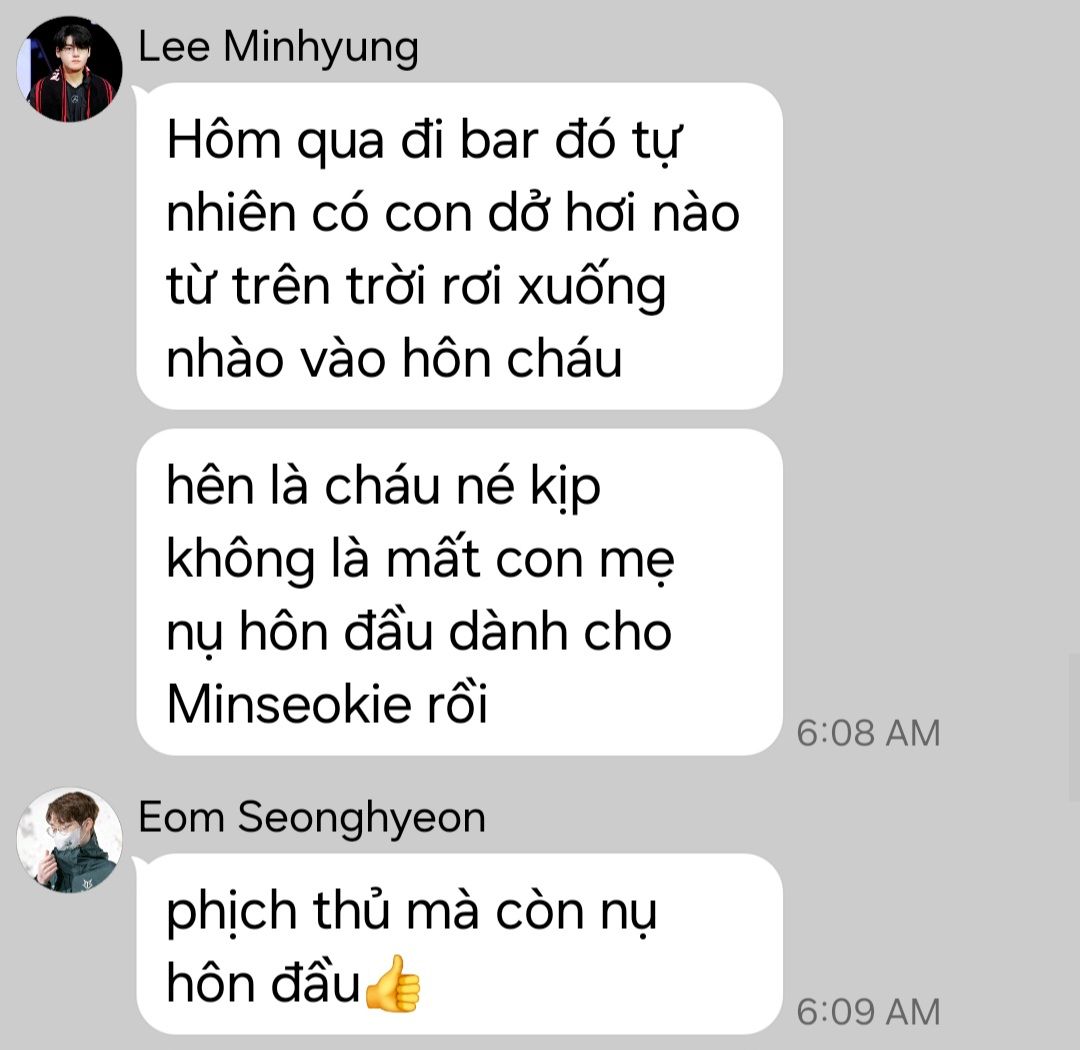Click the thumbs-up emoji in the message

point(392,983)
